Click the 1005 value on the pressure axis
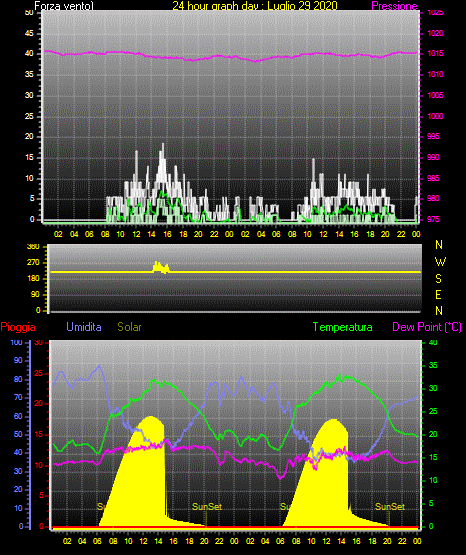 [x=435, y=95]
